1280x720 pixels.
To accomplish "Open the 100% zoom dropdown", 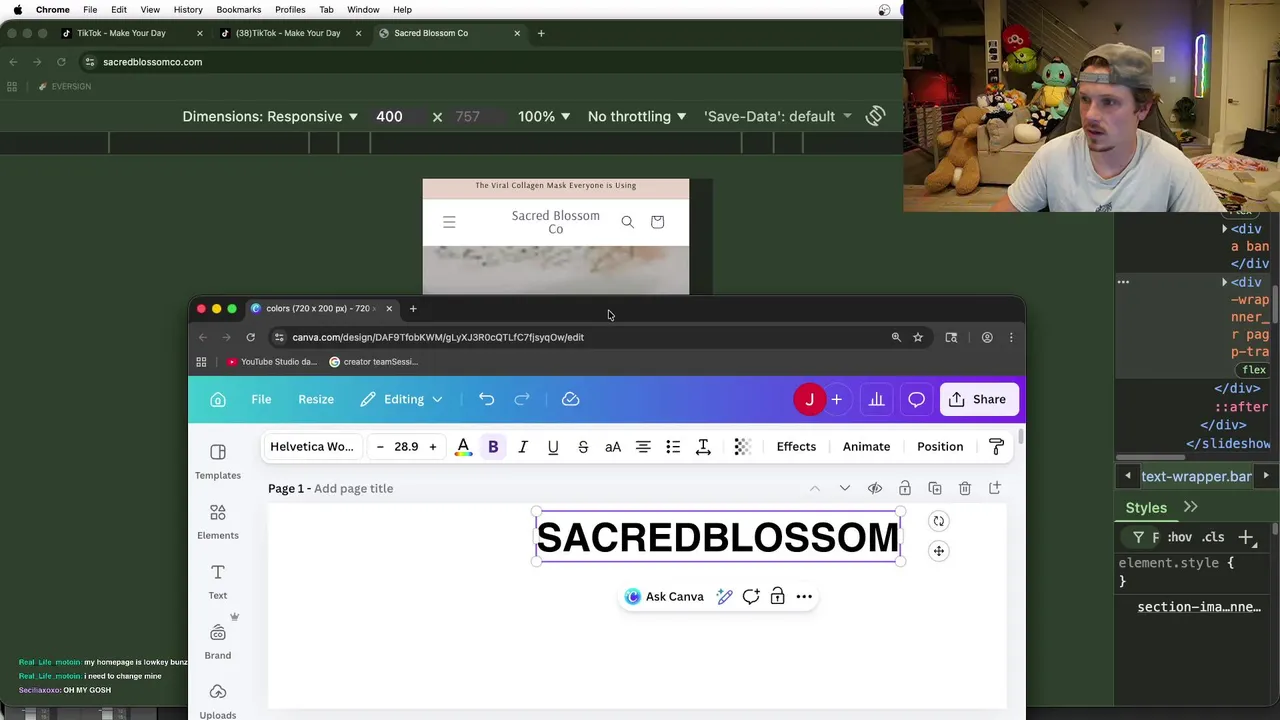I will pos(544,117).
